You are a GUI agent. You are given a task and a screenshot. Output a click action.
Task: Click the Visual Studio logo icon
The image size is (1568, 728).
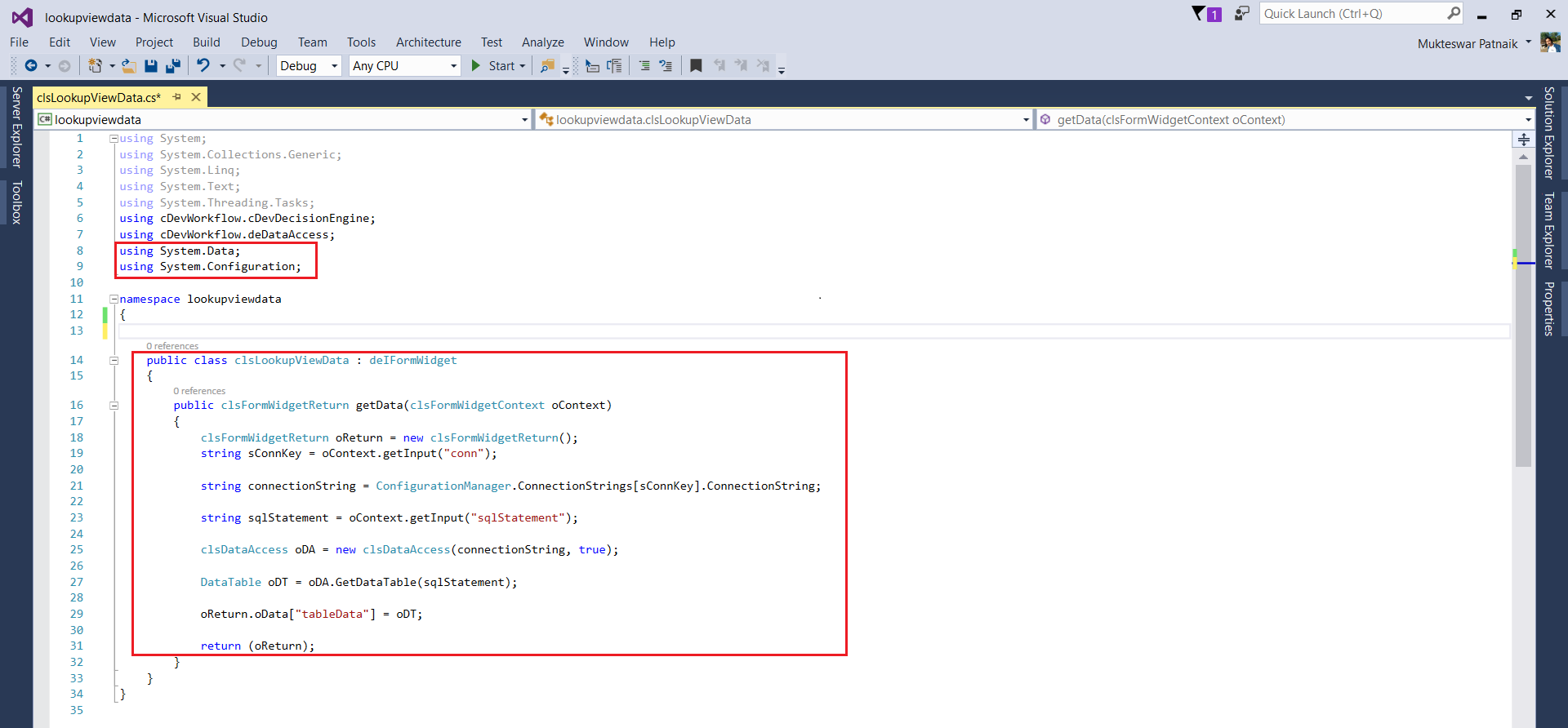pos(23,17)
